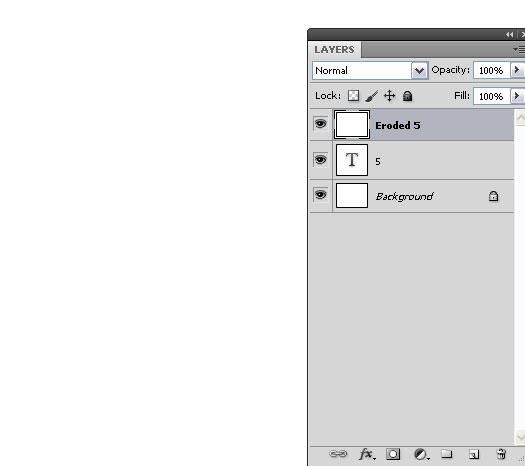The height and width of the screenshot is (466, 525).
Task: Select the Eroded 5 layer thumbnail
Action: [352, 125]
